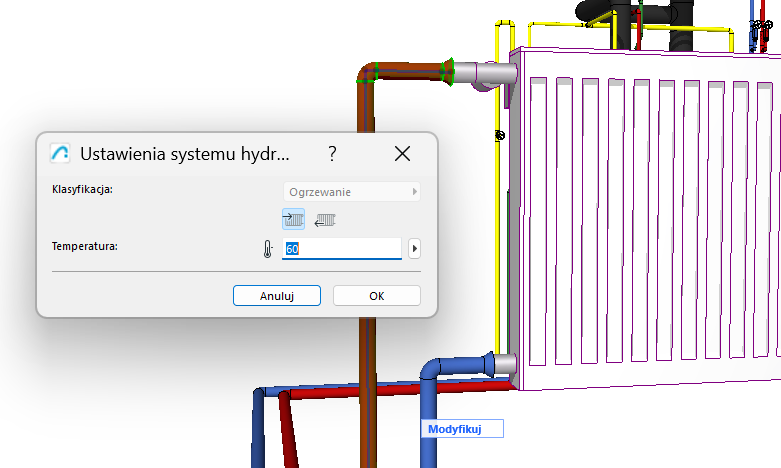Viewport: 781px width, 468px height.
Task: Open the help question mark in dialog
Action: tap(332, 154)
